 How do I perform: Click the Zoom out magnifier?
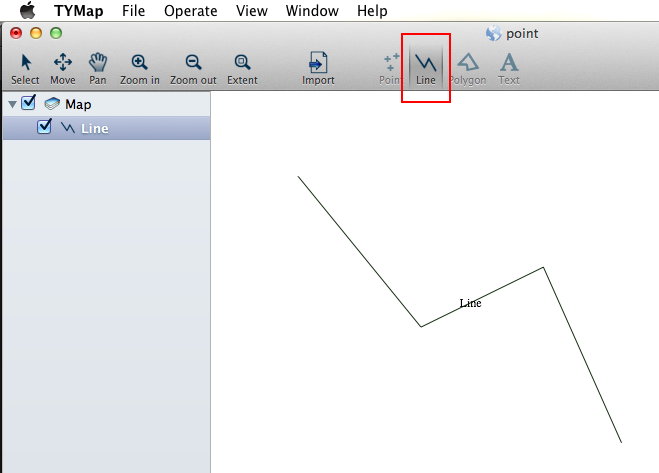click(193, 69)
